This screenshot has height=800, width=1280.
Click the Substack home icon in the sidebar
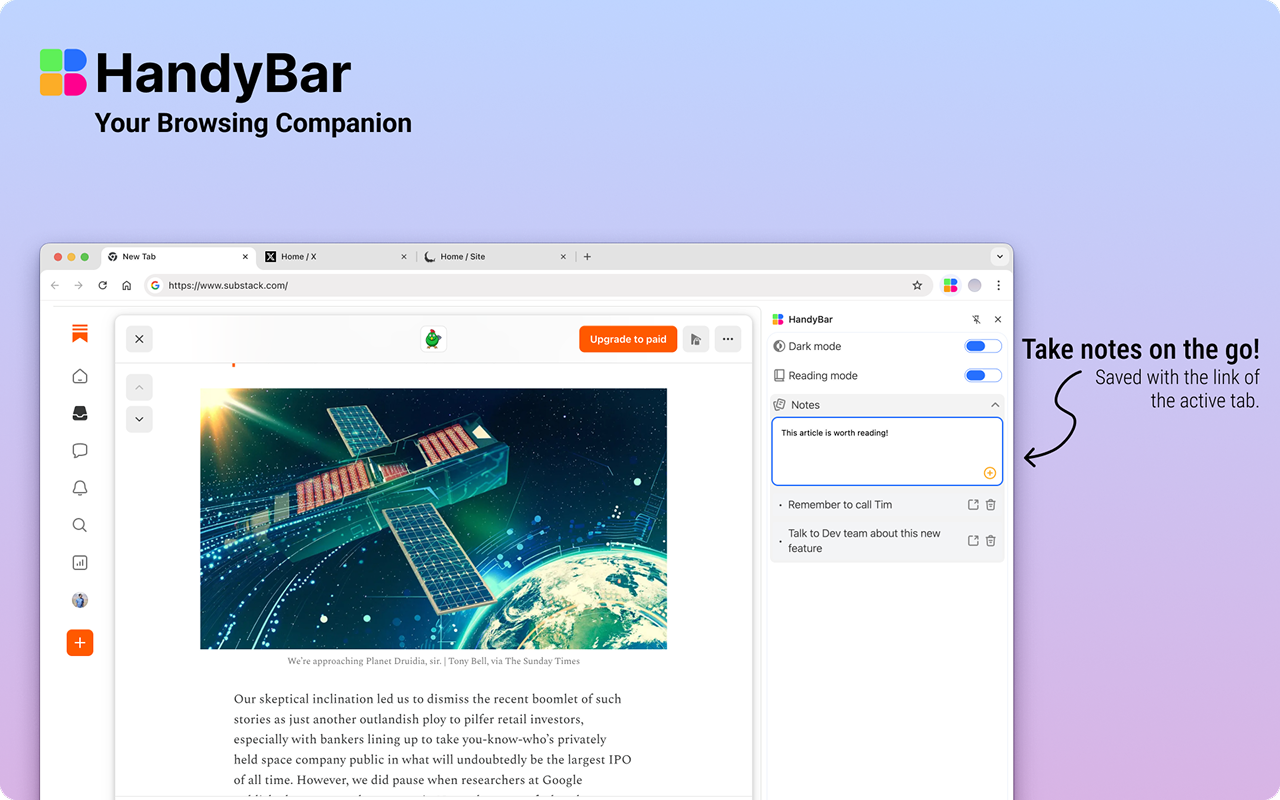pyautogui.click(x=80, y=376)
